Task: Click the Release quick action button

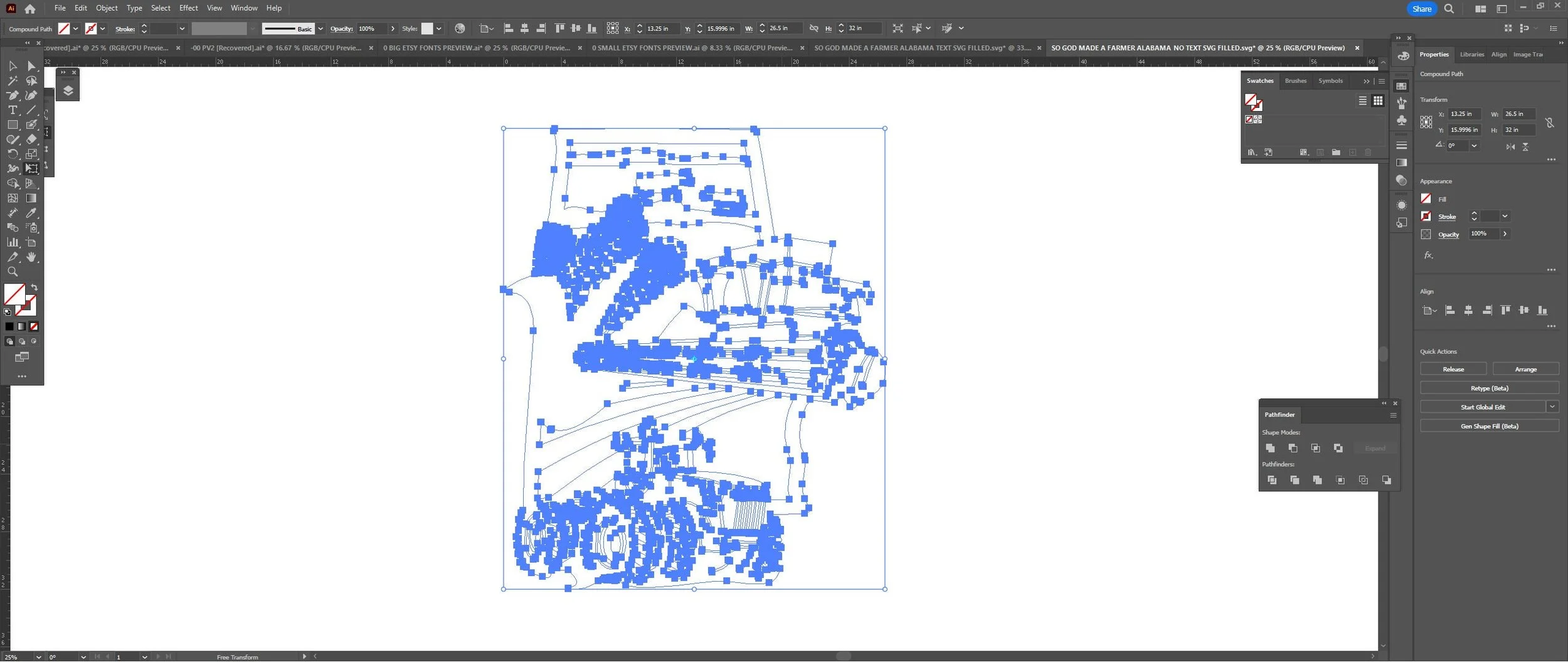Action: (x=1453, y=370)
